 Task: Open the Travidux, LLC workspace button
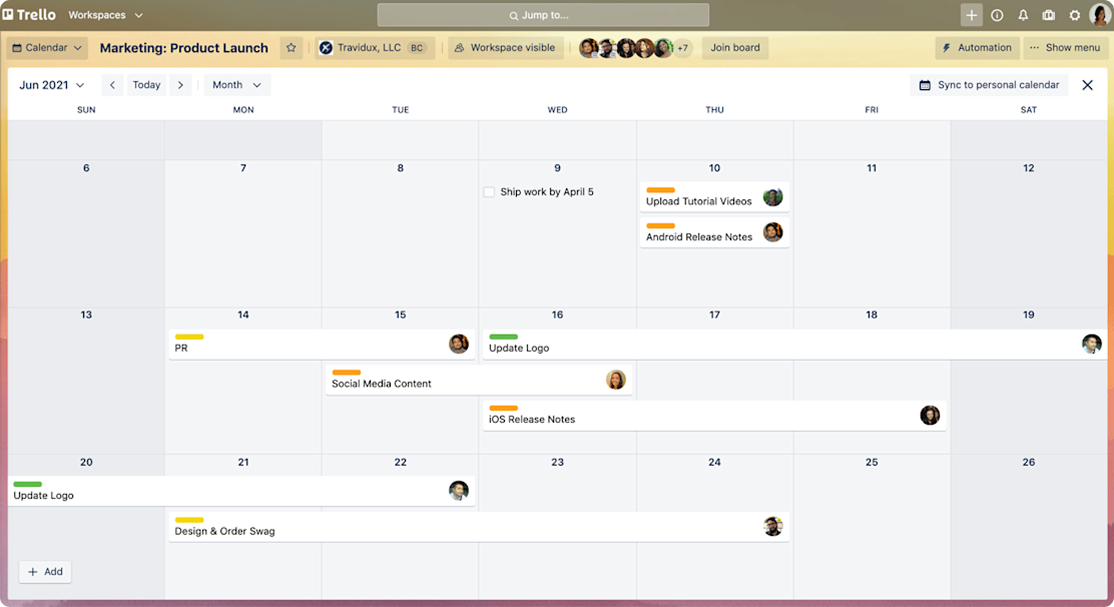click(374, 48)
